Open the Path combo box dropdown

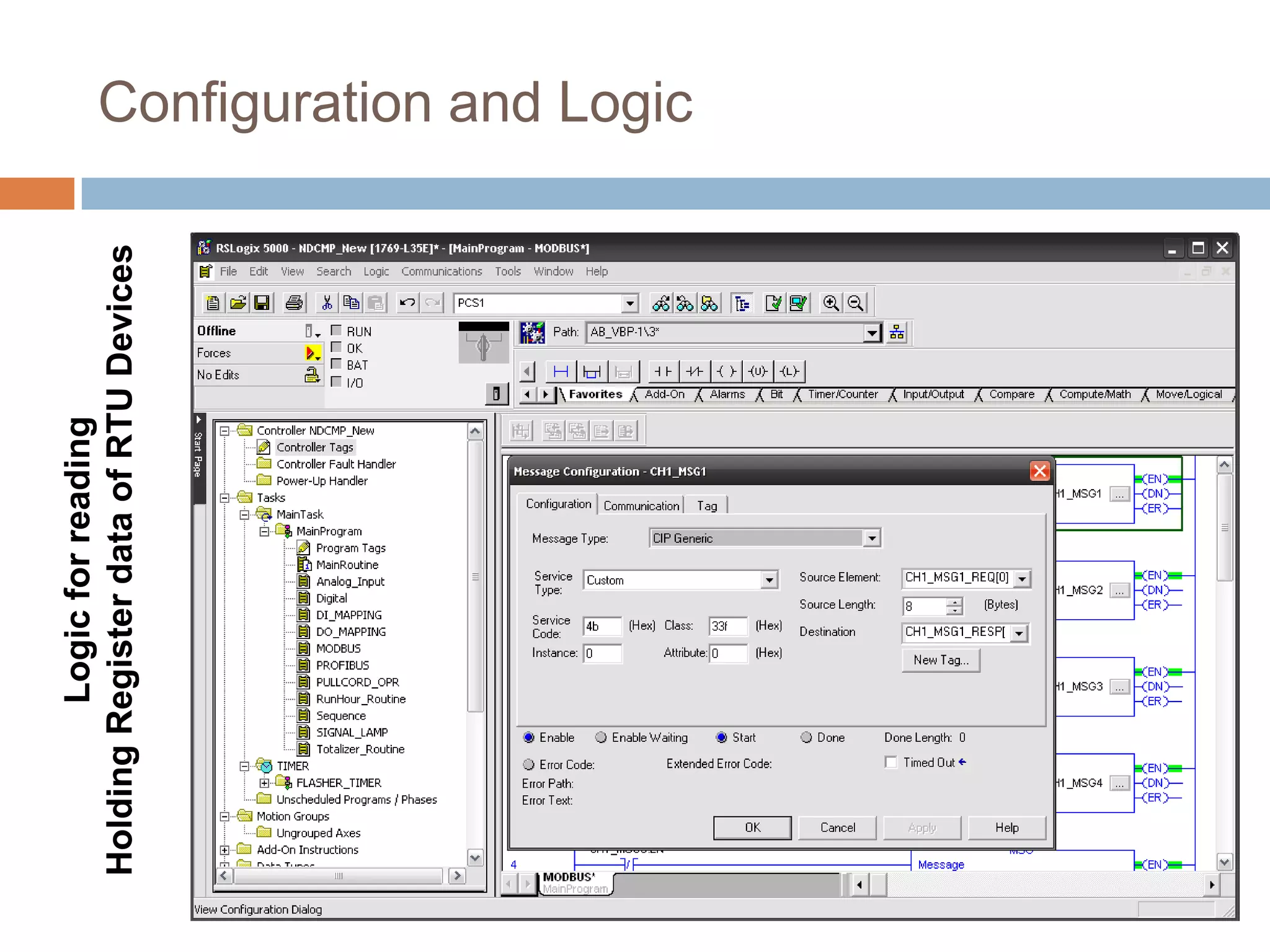872,333
